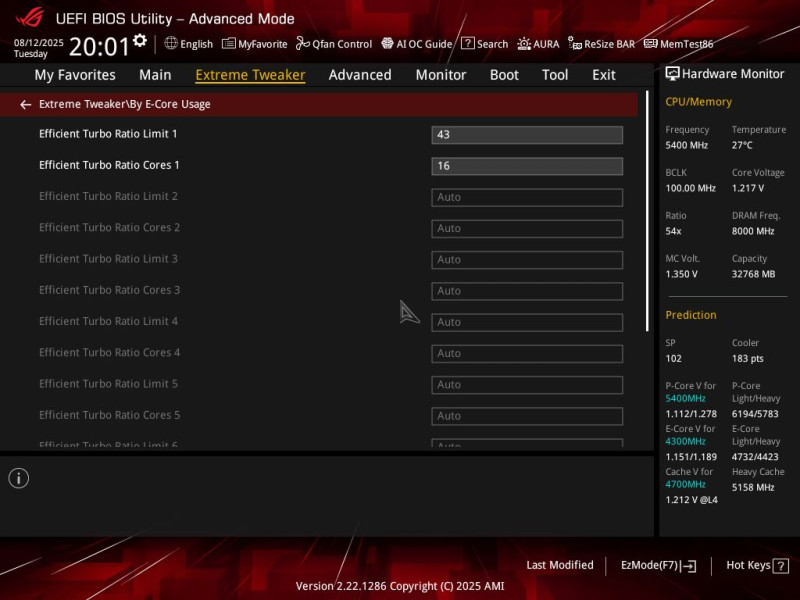Image resolution: width=800 pixels, height=600 pixels.
Task: Click 'Prediction' heading
Action: coord(691,315)
